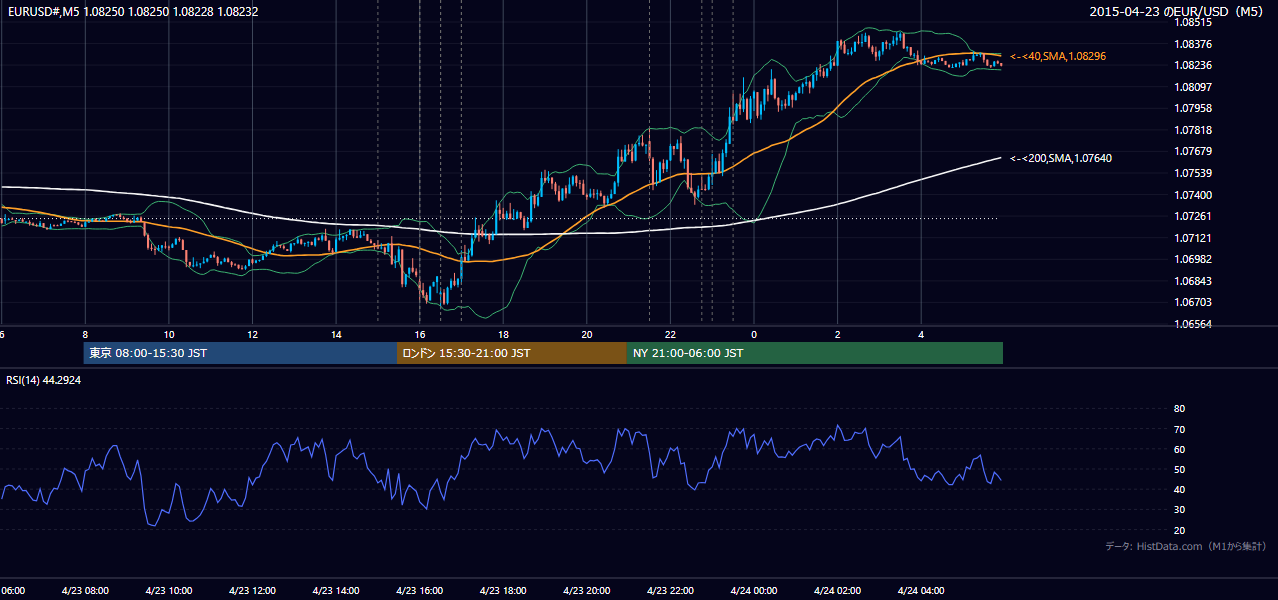Click the 東京 08:00-15:30 JST session bar
The height and width of the screenshot is (600, 1278).
click(240, 353)
